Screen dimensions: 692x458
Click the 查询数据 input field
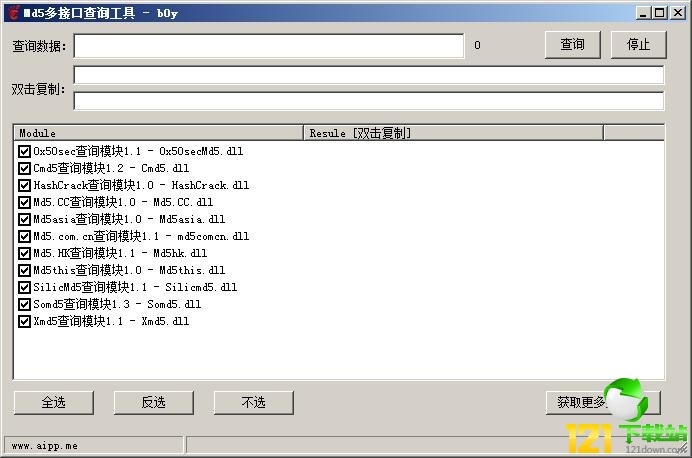click(268, 46)
